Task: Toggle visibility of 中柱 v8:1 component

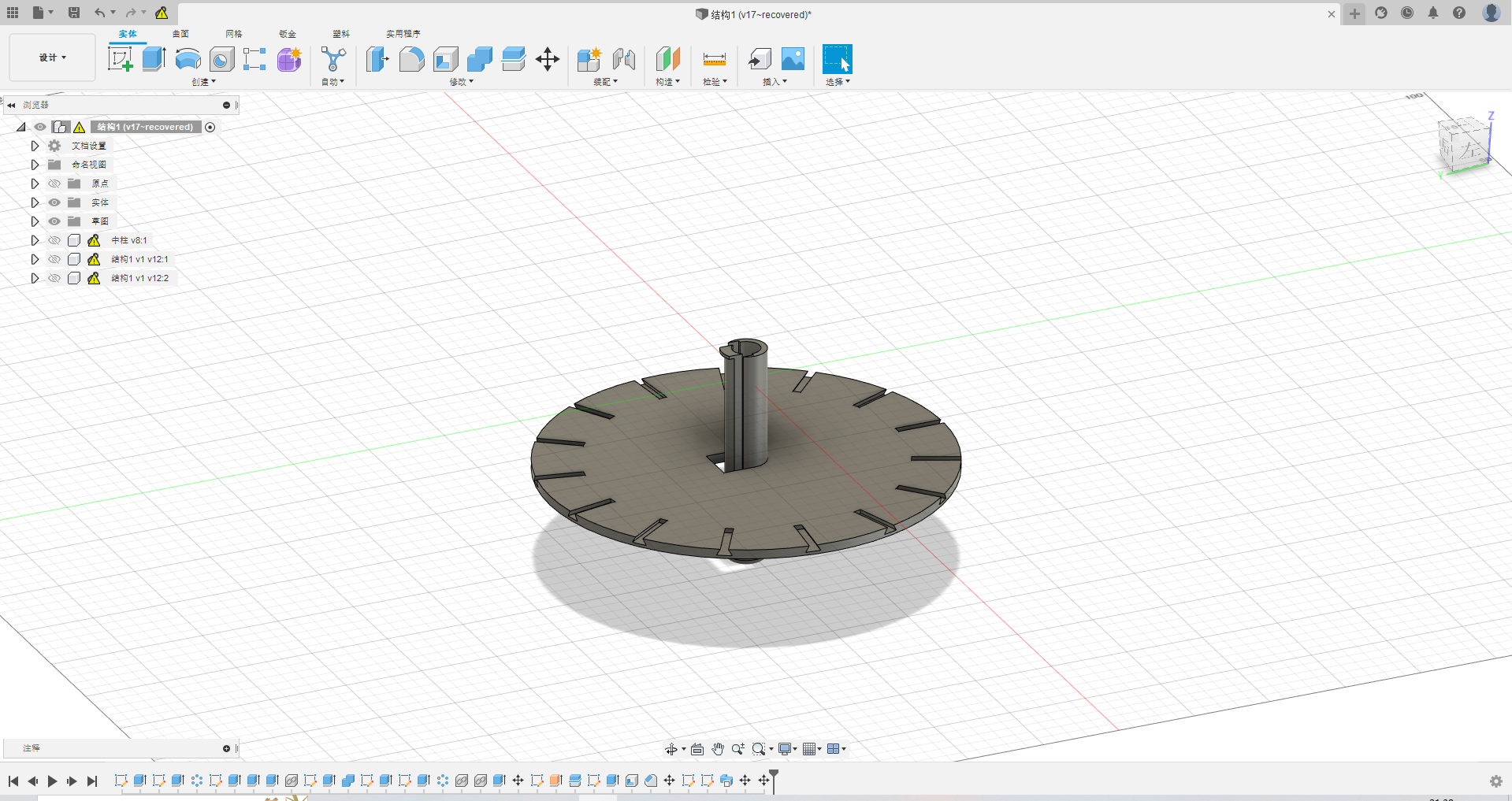Action: pyautogui.click(x=54, y=240)
